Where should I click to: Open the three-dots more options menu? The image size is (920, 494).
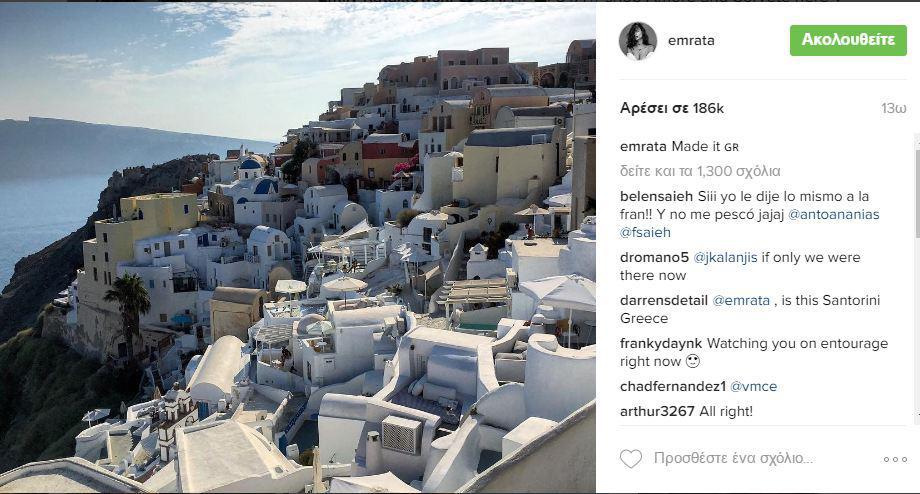tap(895, 459)
